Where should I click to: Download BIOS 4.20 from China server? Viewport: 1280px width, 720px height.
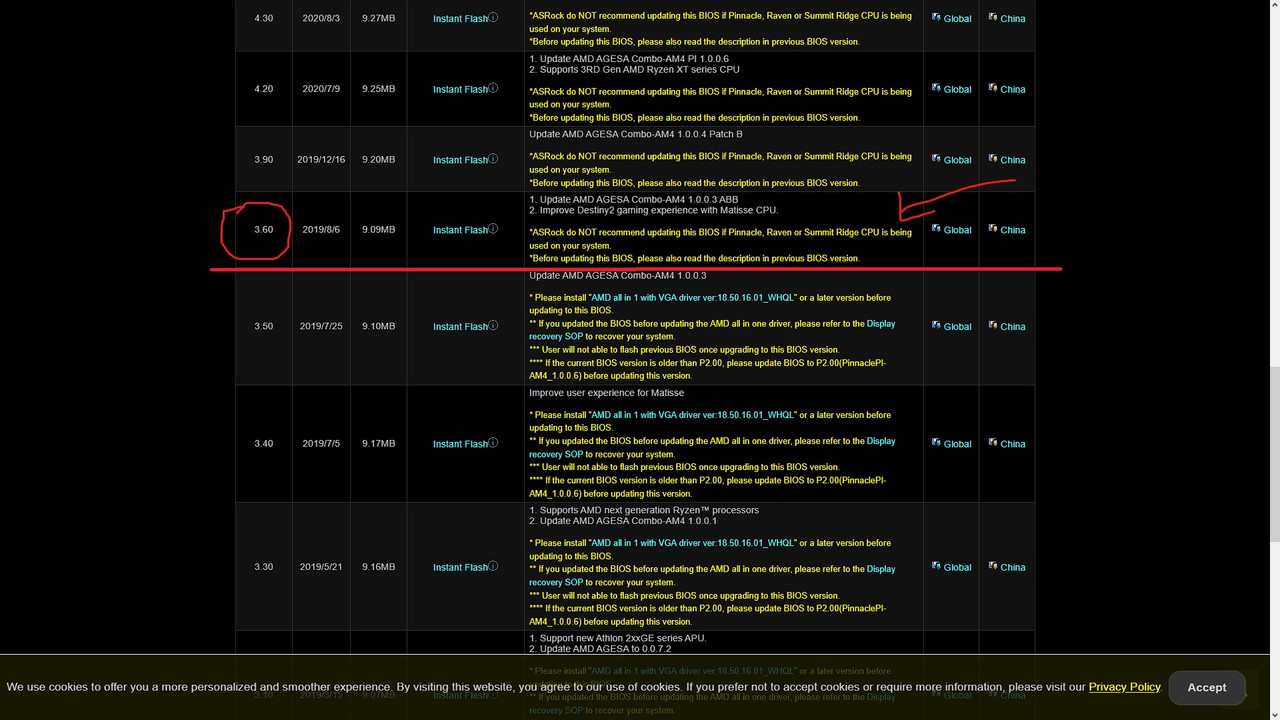click(1007, 89)
